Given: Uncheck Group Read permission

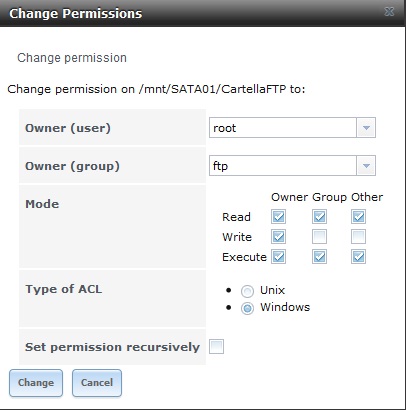Looking at the screenshot, I should 319,217.
